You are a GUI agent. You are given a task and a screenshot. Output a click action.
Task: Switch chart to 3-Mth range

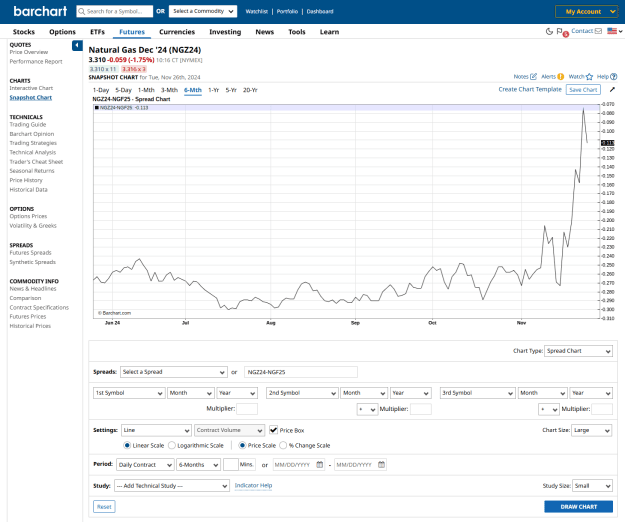click(169, 90)
